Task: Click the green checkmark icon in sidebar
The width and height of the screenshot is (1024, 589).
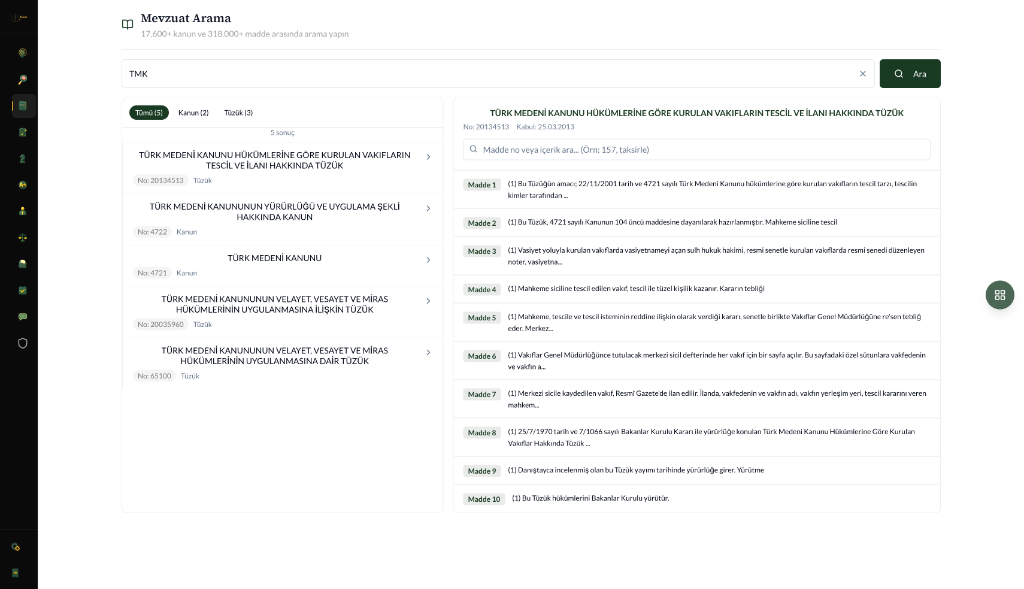Action: (x=23, y=290)
